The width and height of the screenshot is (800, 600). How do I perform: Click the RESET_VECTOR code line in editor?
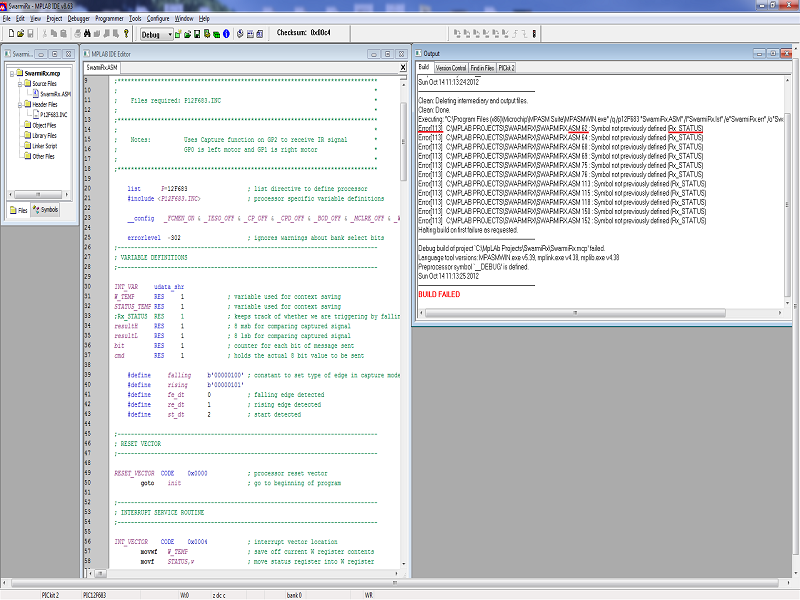coord(221,473)
